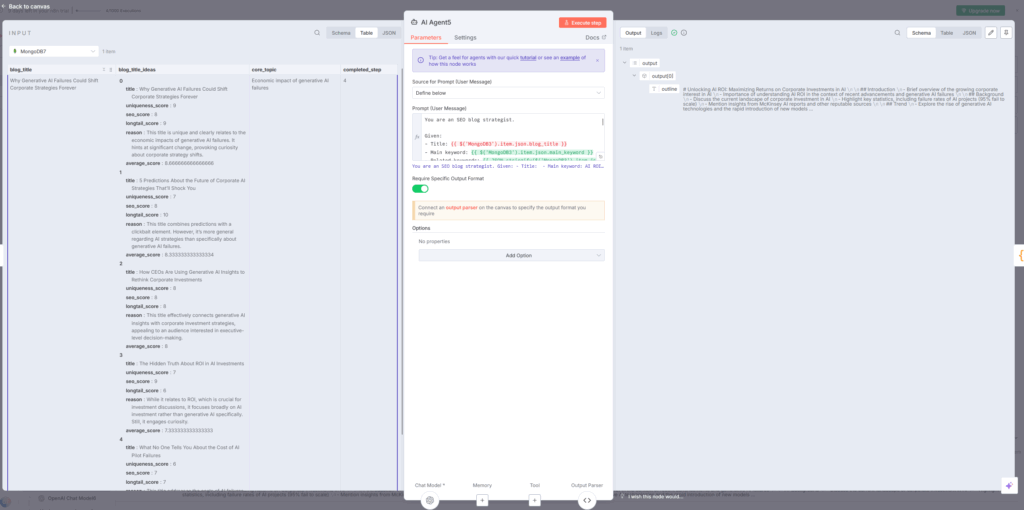Dismiss the agents tip banner
Screen dimensions: 1024x510
(599, 61)
